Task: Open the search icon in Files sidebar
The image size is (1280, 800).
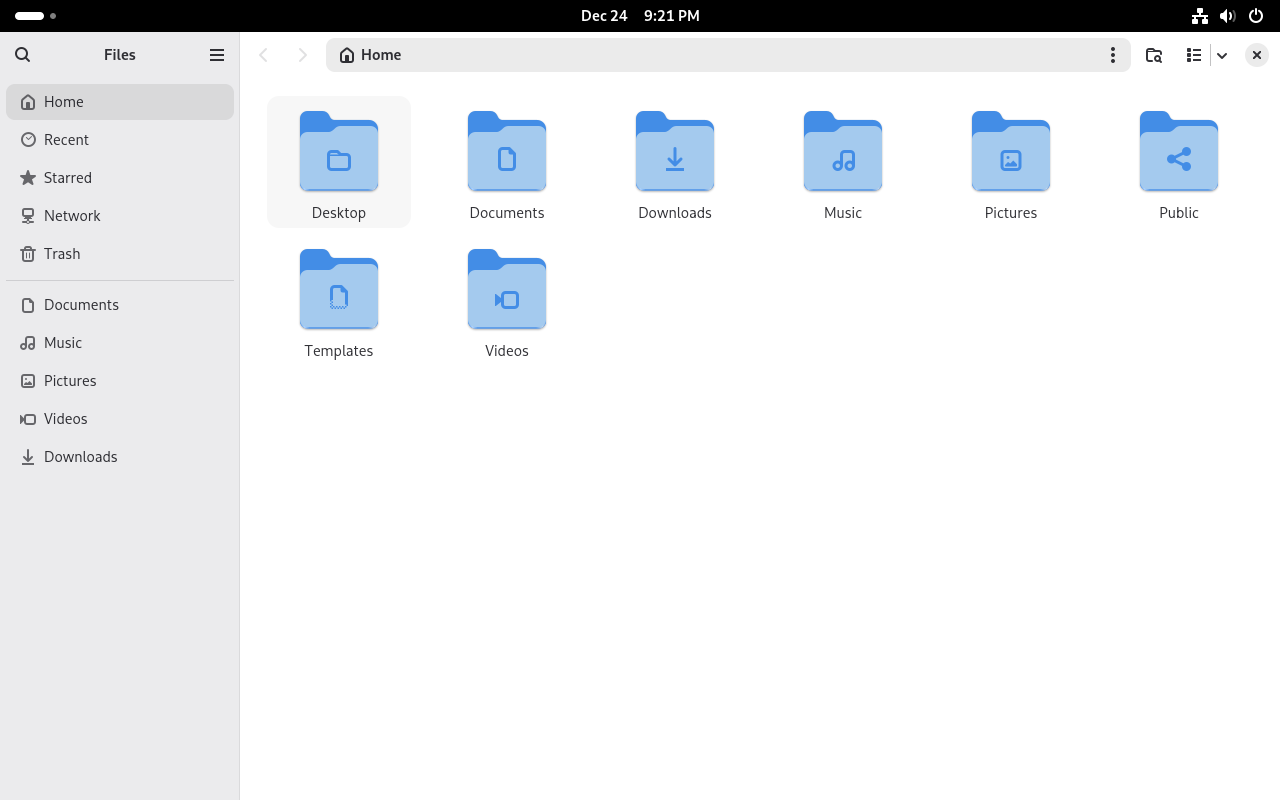Action: coord(23,55)
